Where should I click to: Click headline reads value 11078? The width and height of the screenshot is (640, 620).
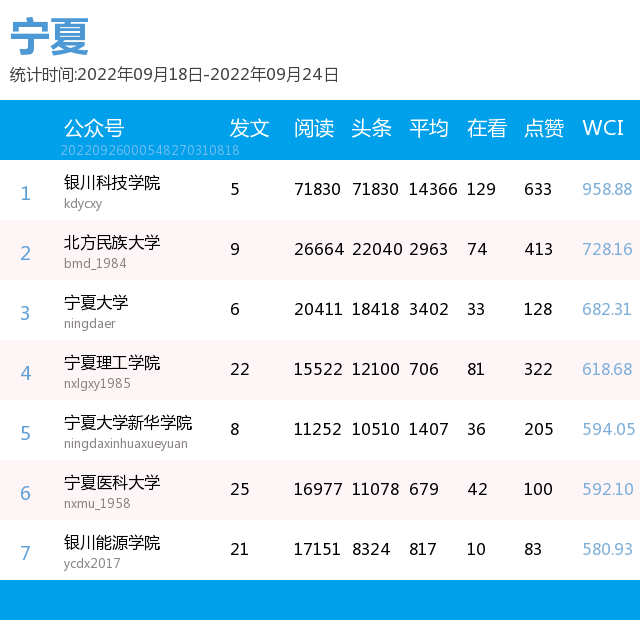click(376, 489)
